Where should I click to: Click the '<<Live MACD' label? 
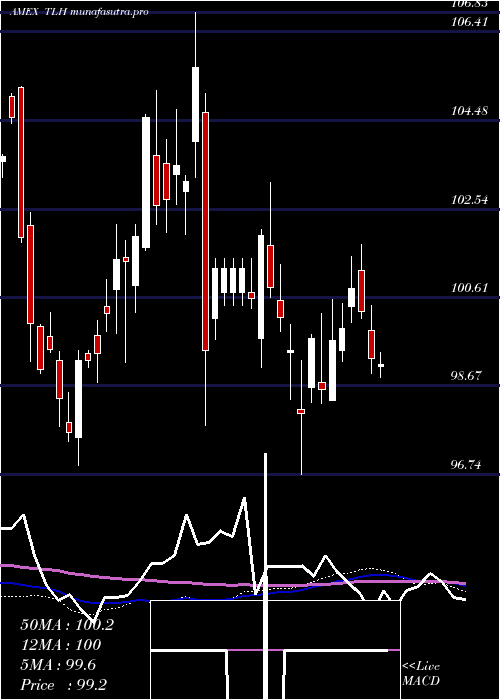point(421,674)
